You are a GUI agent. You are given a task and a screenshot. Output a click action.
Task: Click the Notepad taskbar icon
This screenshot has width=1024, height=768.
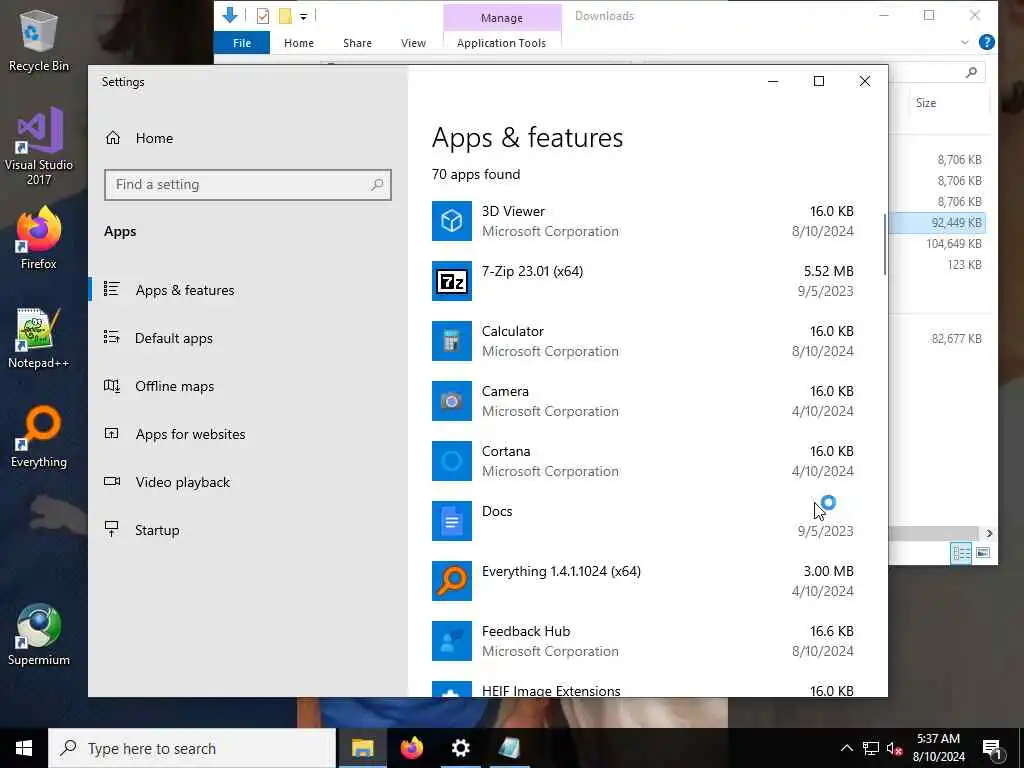(x=509, y=748)
